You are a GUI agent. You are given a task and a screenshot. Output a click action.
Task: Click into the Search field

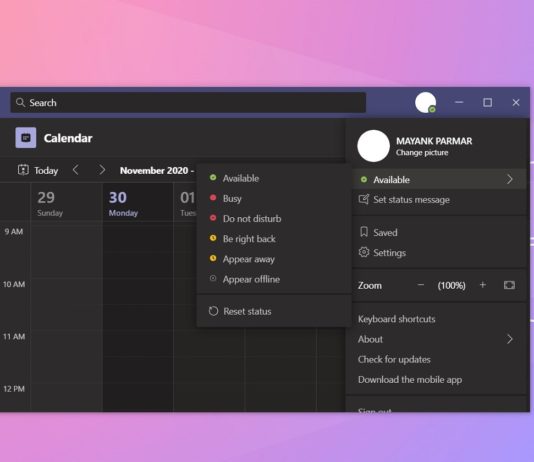point(188,102)
